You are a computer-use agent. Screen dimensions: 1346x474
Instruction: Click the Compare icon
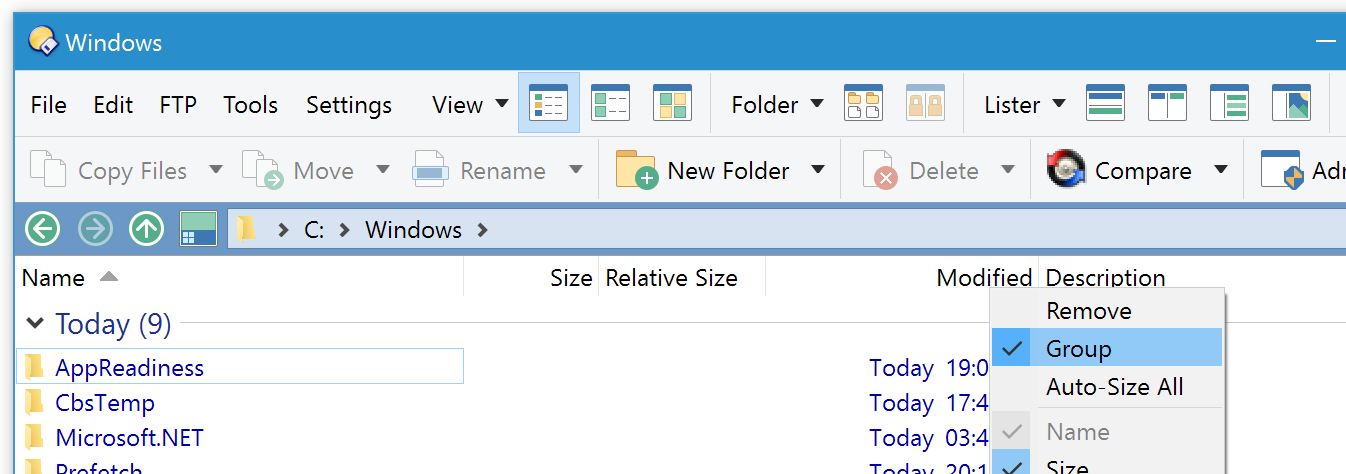[x=1066, y=170]
